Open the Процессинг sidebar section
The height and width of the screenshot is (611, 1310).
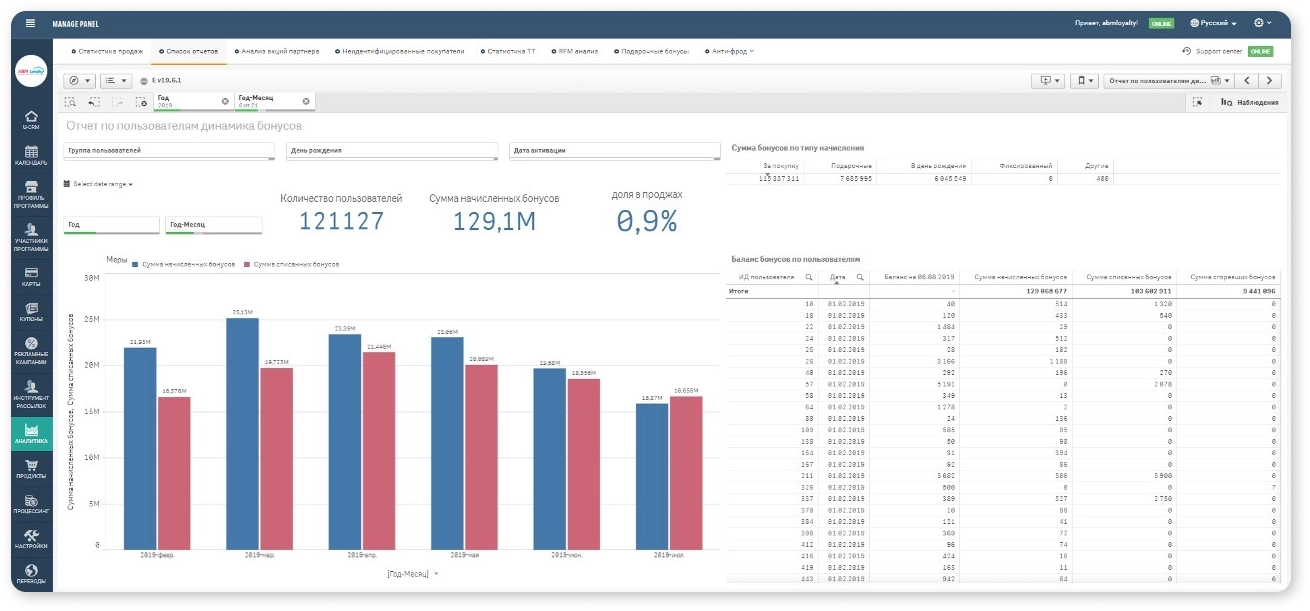tap(31, 505)
